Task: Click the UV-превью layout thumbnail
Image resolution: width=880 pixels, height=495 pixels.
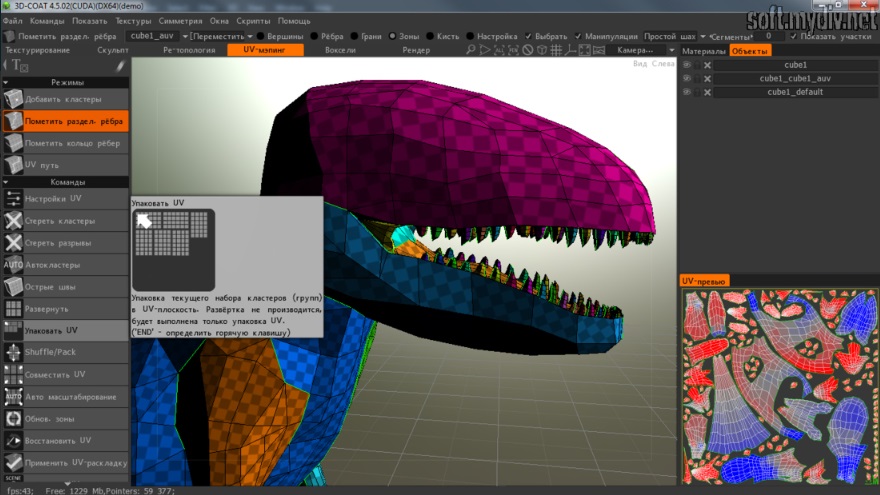Action: [x=778, y=386]
